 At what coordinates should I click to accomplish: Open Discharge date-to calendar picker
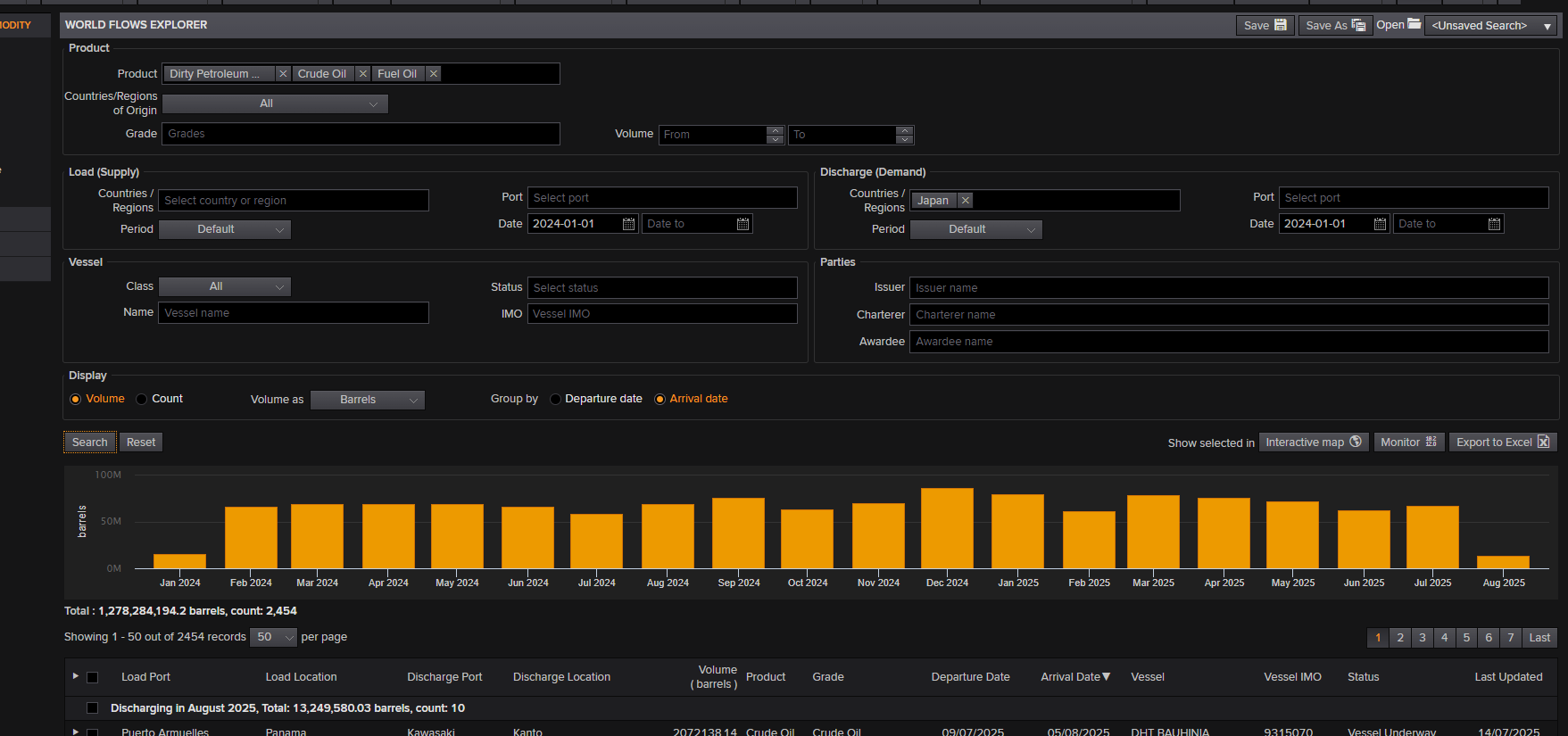[x=1494, y=224]
